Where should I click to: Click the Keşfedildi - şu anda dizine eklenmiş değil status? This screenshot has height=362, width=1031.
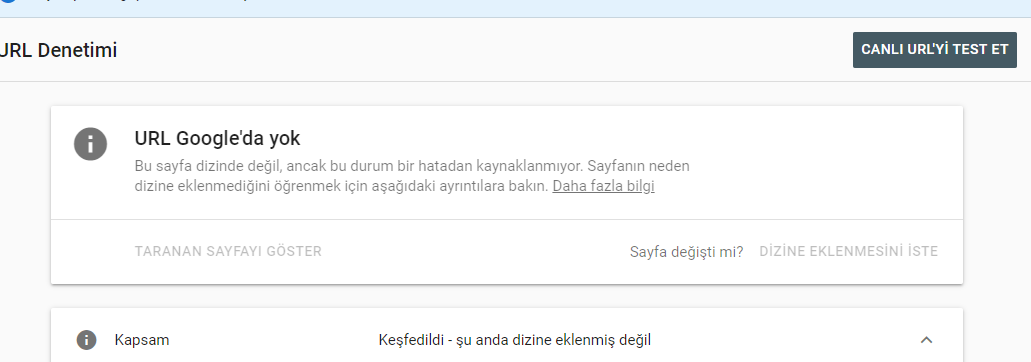[515, 340]
